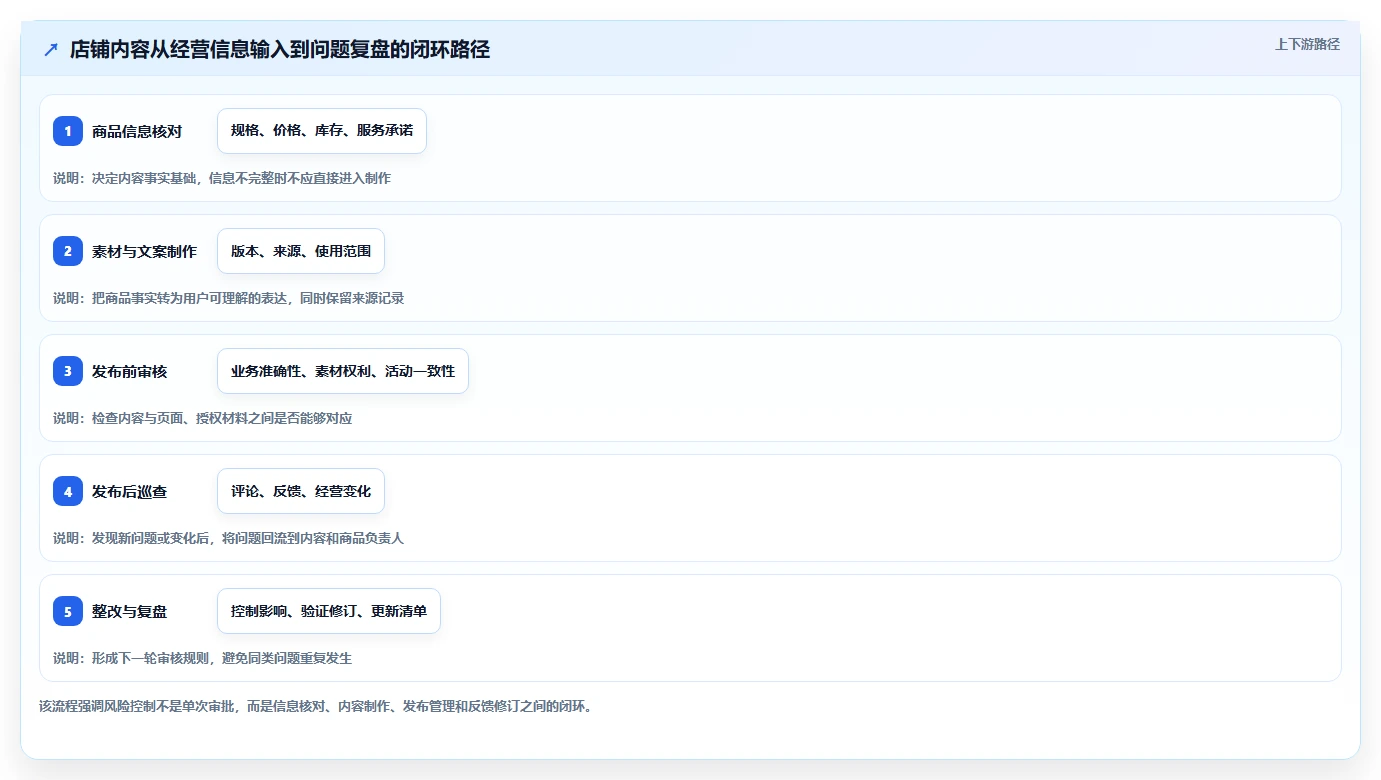Click step number badge 5
Screen dimensions: 1381x780
[68, 611]
